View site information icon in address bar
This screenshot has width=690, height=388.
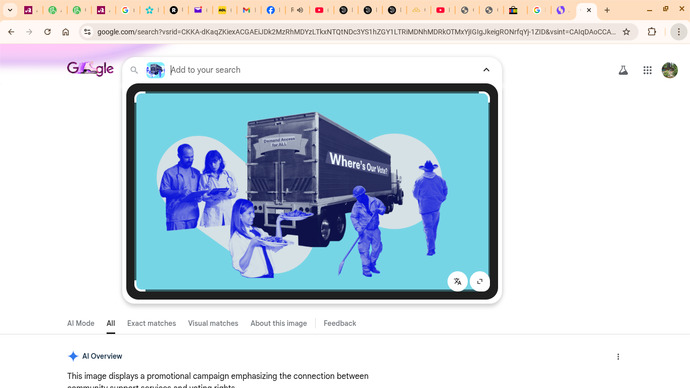tap(87, 32)
